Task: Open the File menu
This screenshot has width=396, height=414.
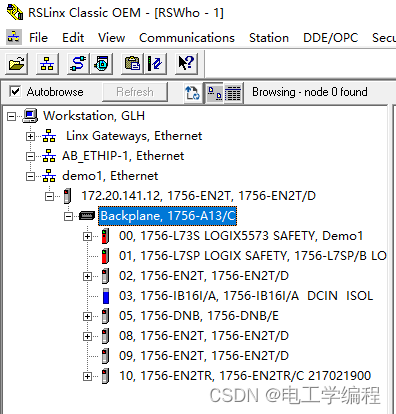Action: click(38, 37)
